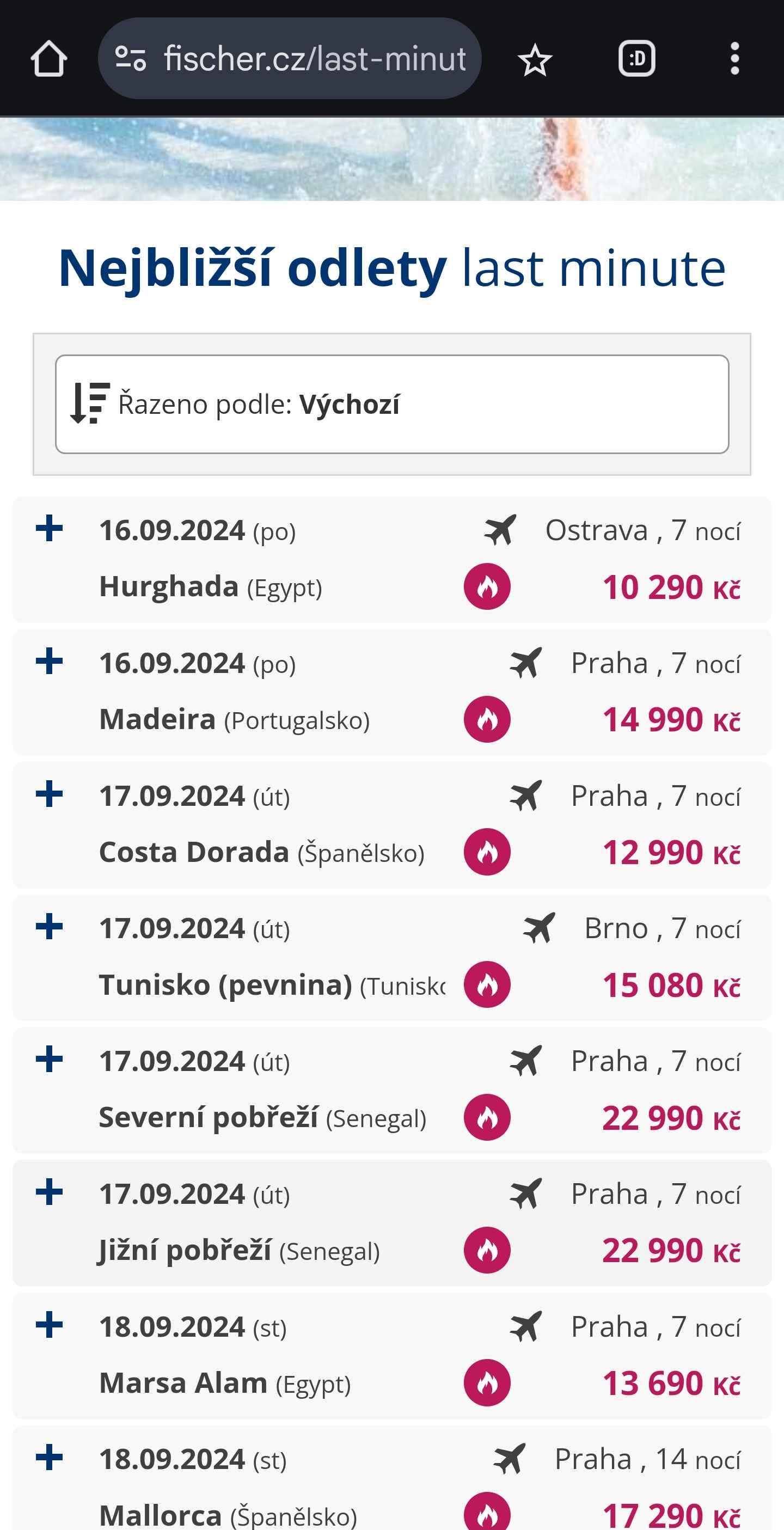Image resolution: width=784 pixels, height=1530 pixels.
Task: Open the tab switcher button
Action: tap(636, 59)
